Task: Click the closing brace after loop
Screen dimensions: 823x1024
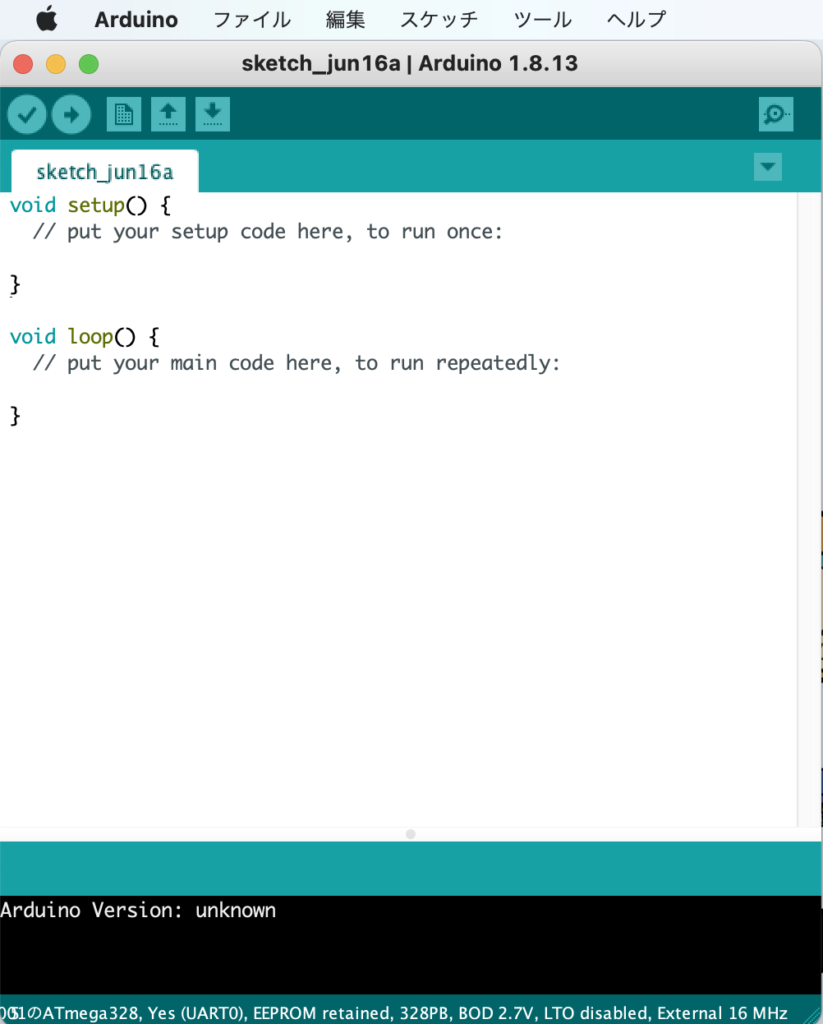Action: (x=15, y=416)
